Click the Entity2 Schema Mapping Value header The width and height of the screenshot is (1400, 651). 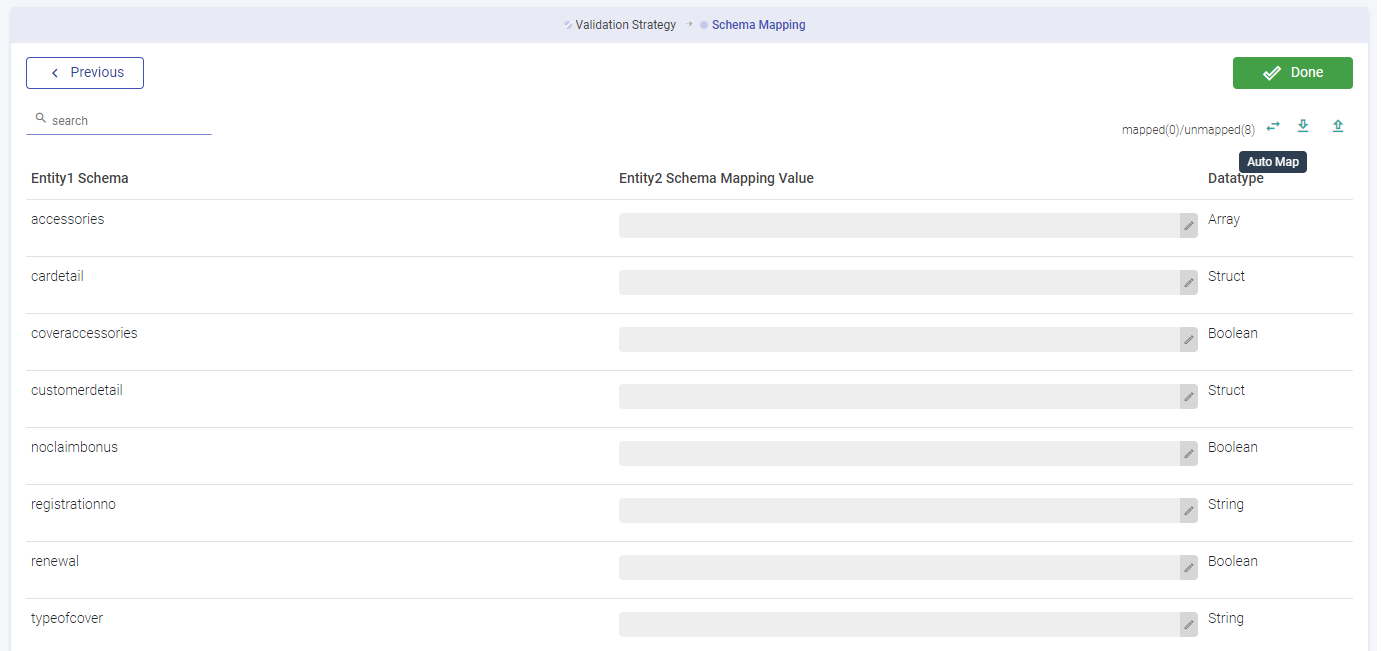[716, 179]
